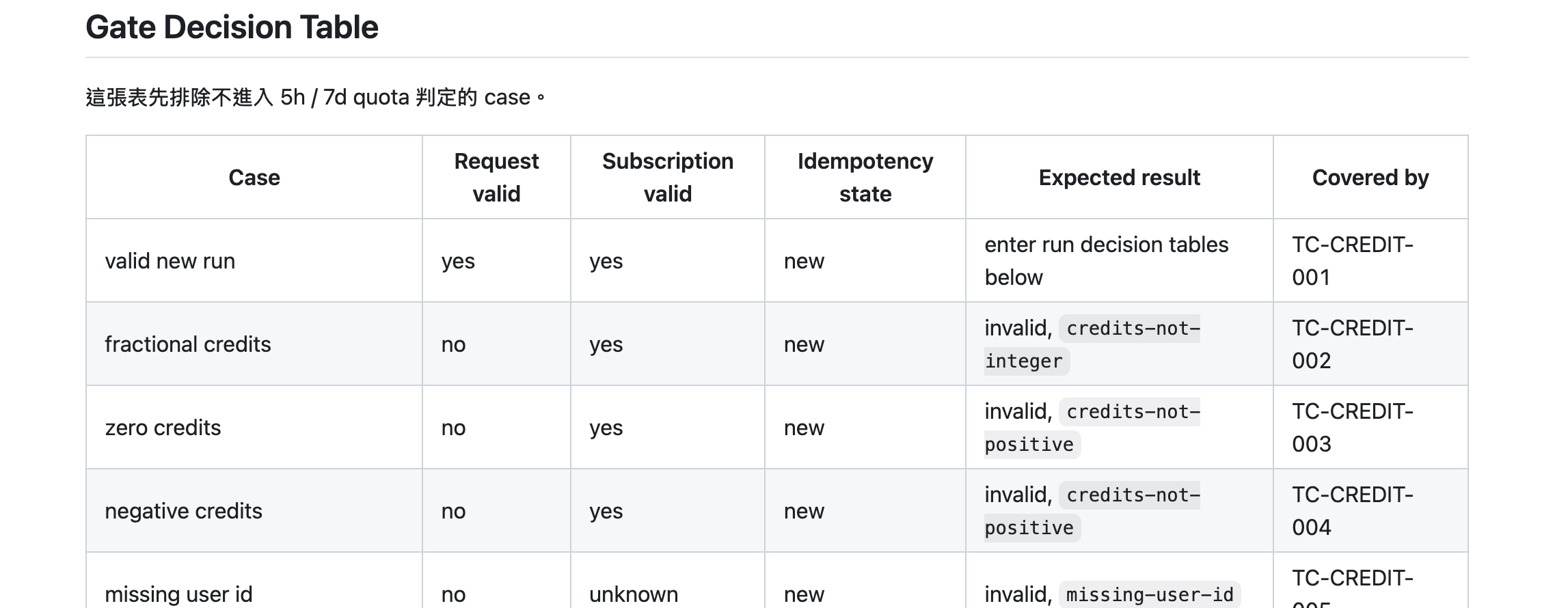
Task: Select the valid new run case cell
Action: tap(254, 261)
